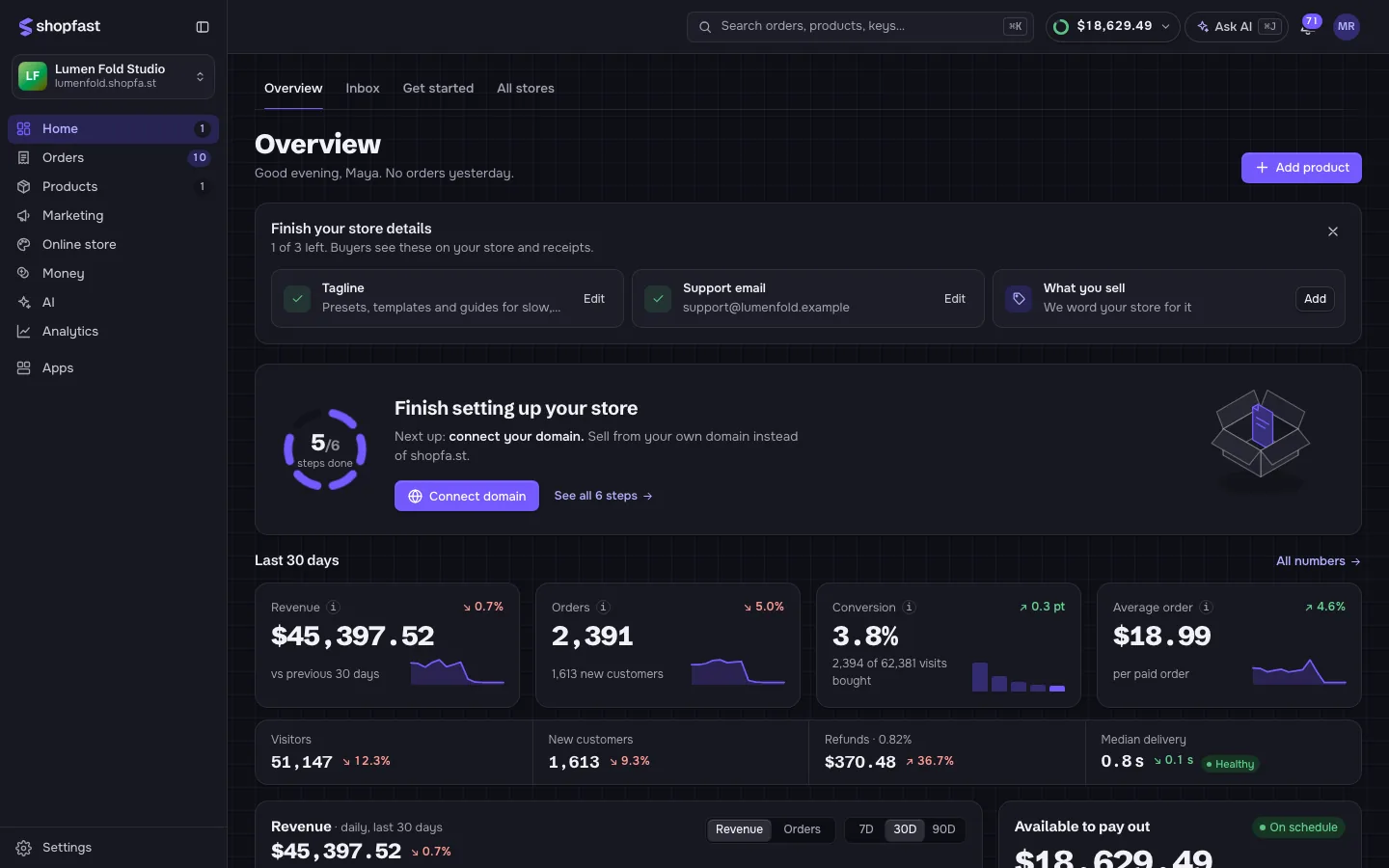Open the All numbers link
The height and width of the screenshot is (868, 1389).
1319,561
